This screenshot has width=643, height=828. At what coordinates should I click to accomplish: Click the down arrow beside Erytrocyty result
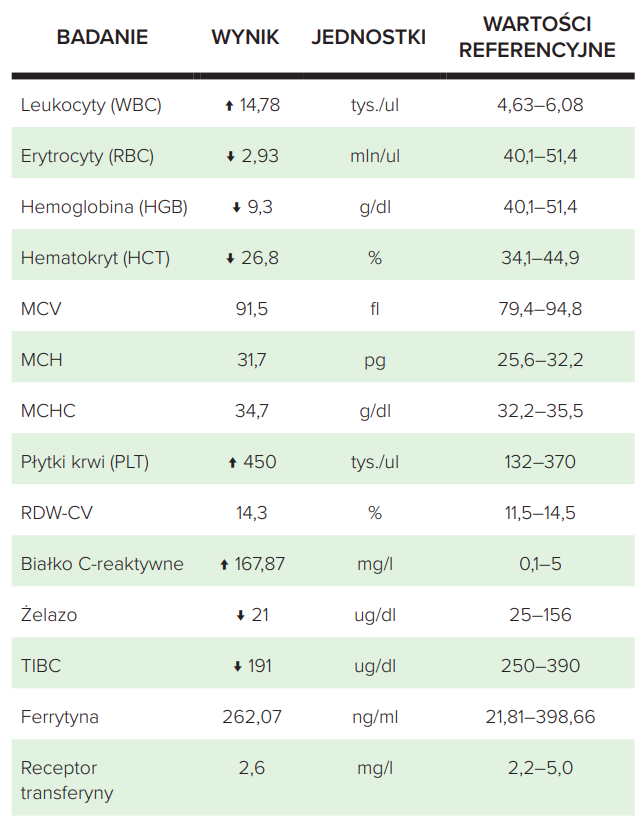point(230,156)
